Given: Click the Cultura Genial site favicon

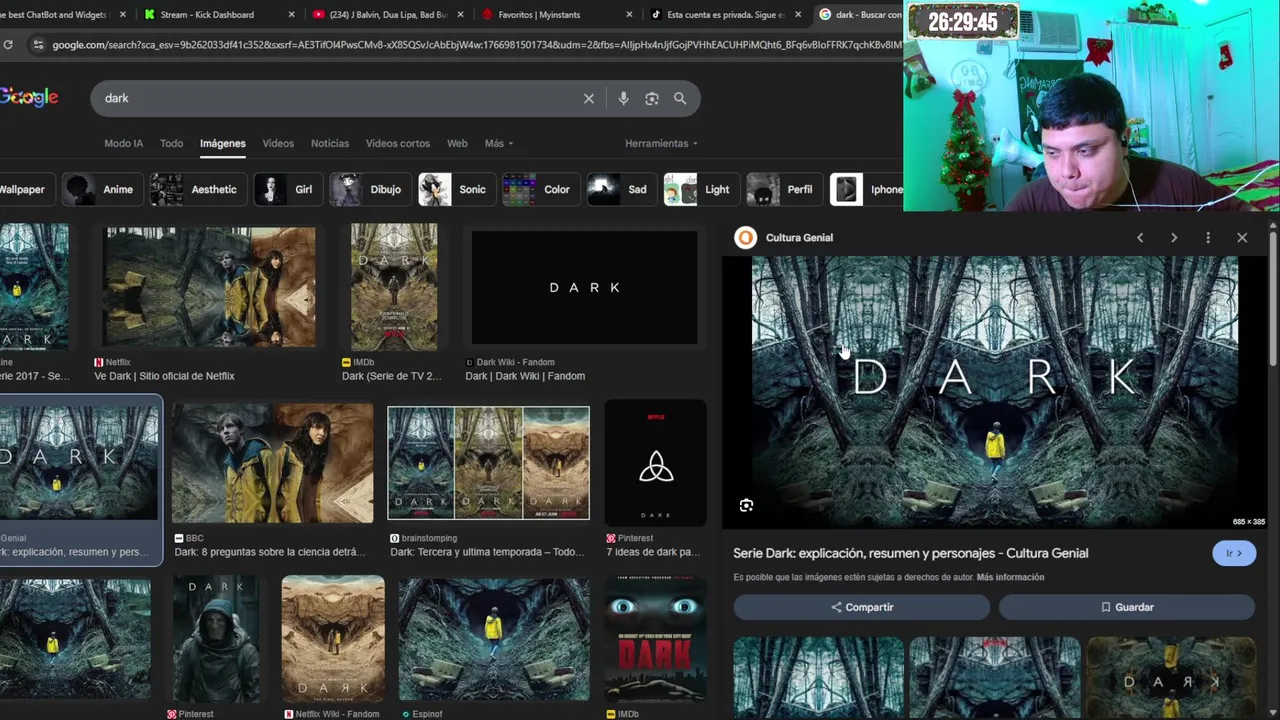Looking at the screenshot, I should [x=745, y=237].
